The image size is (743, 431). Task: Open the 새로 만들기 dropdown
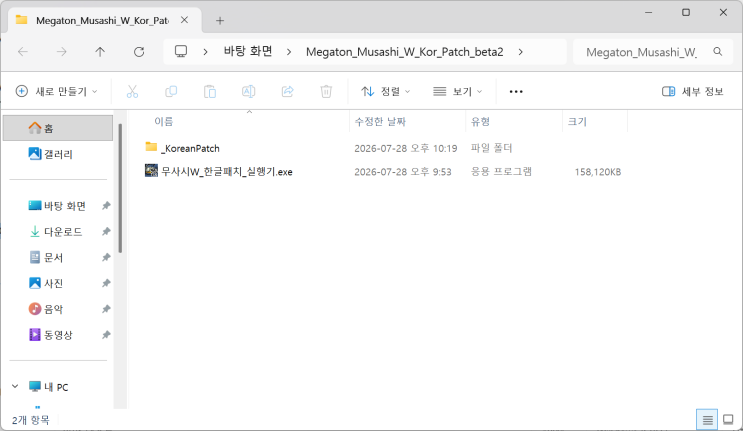(56, 91)
